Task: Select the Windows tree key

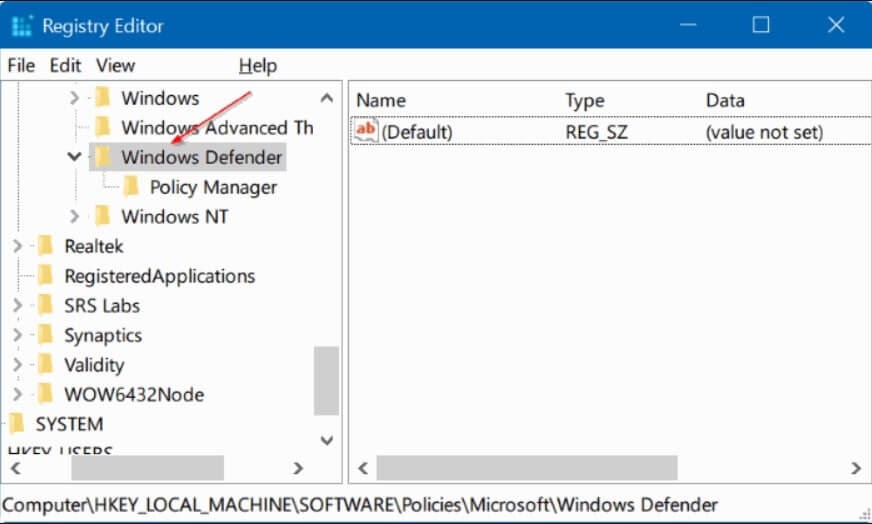Action: click(160, 98)
